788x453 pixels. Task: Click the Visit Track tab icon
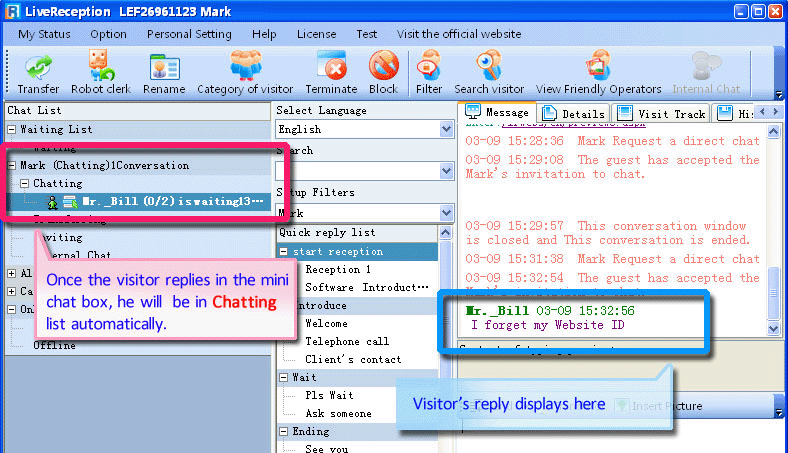pyautogui.click(x=625, y=113)
